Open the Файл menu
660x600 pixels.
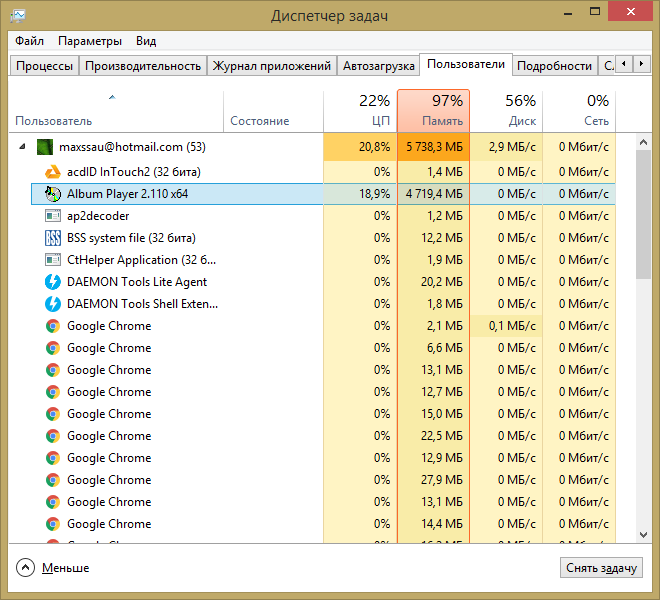pyautogui.click(x=29, y=41)
